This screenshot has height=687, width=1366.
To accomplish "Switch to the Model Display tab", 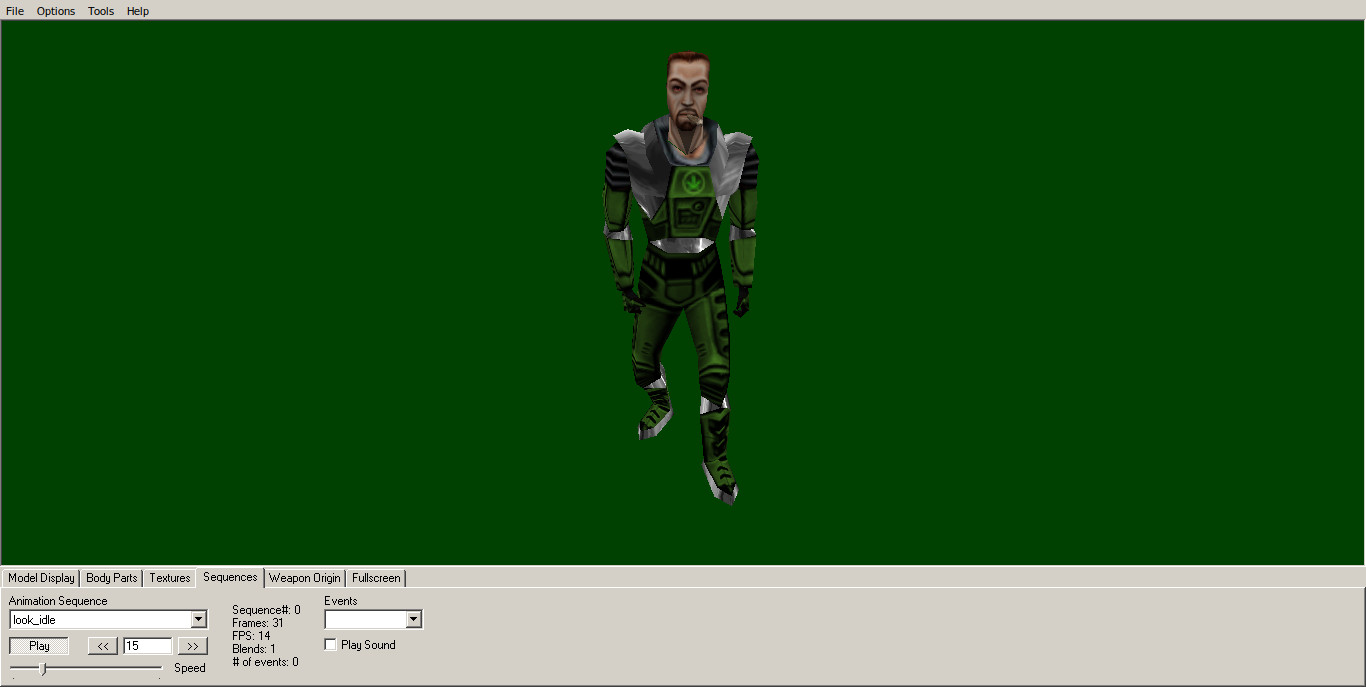I will click(40, 578).
